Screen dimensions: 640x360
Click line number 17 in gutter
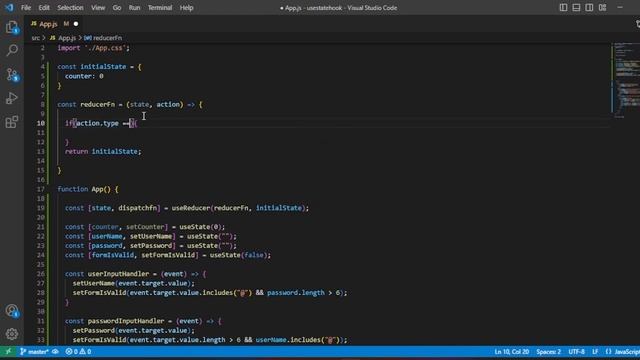pyautogui.click(x=41, y=189)
